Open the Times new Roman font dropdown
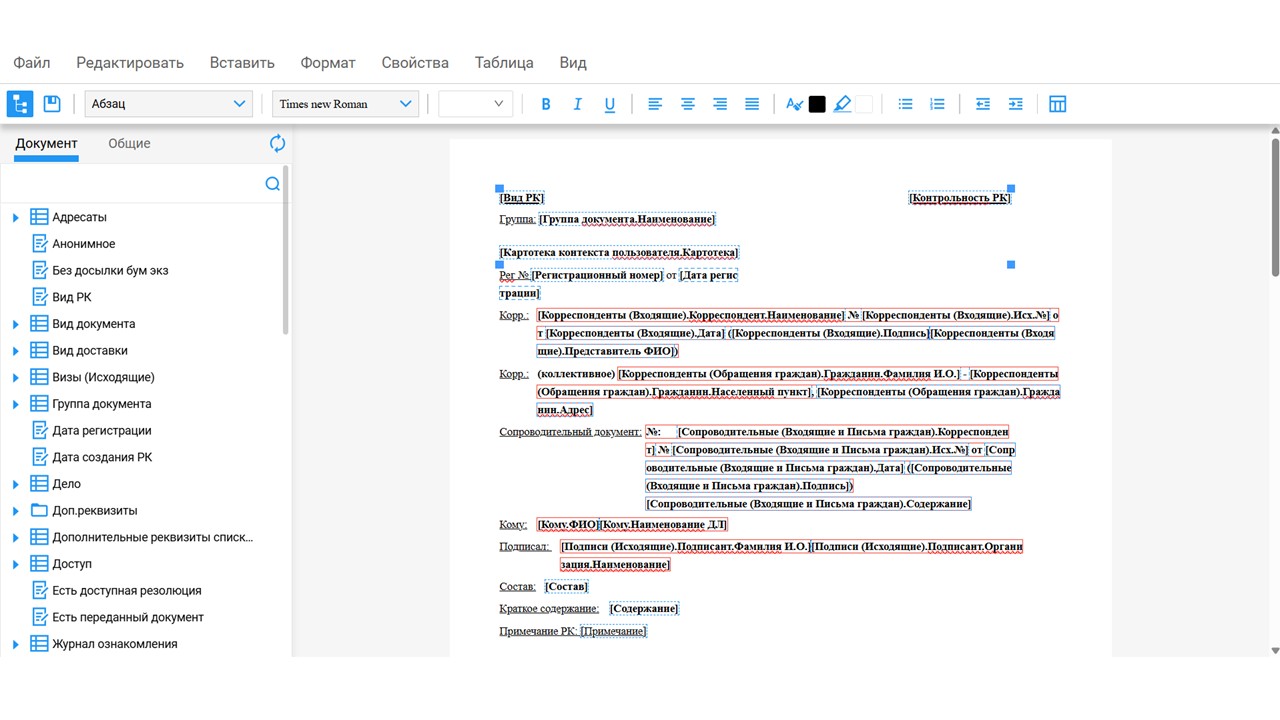 click(x=345, y=104)
